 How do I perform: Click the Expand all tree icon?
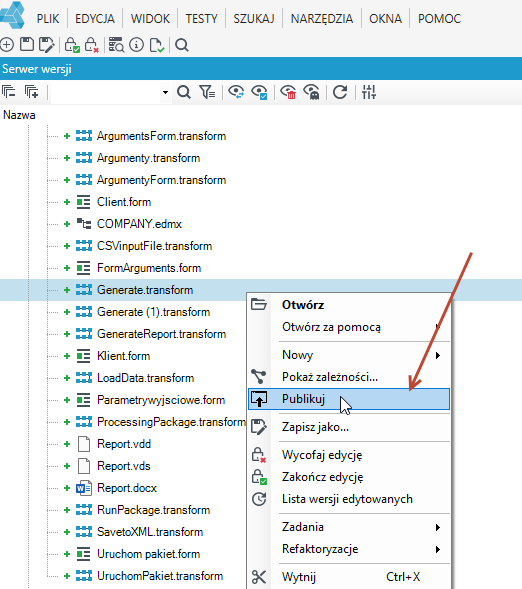pyautogui.click(x=31, y=92)
